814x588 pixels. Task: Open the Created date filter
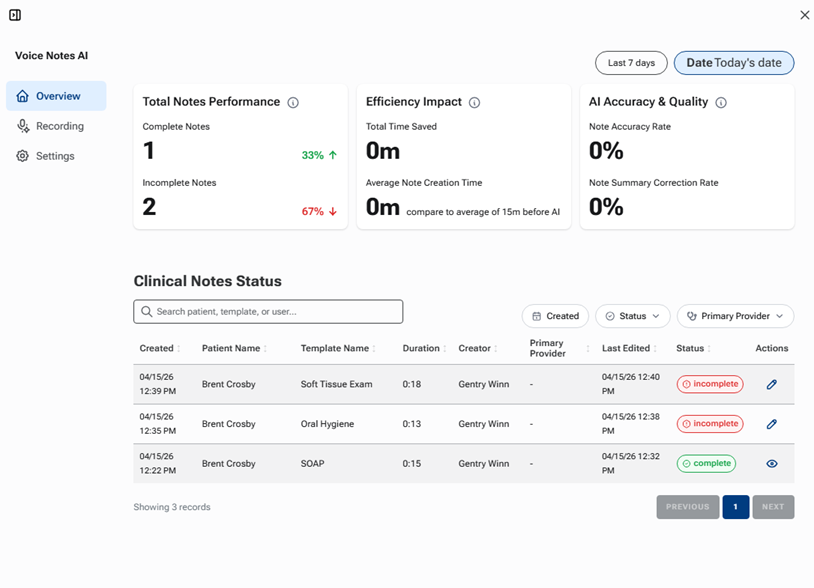pos(555,316)
